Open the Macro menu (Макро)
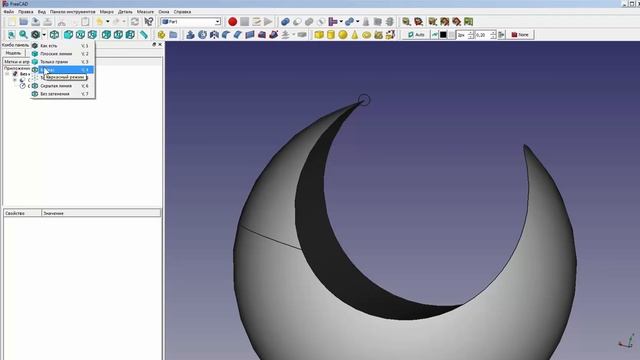 (107, 12)
